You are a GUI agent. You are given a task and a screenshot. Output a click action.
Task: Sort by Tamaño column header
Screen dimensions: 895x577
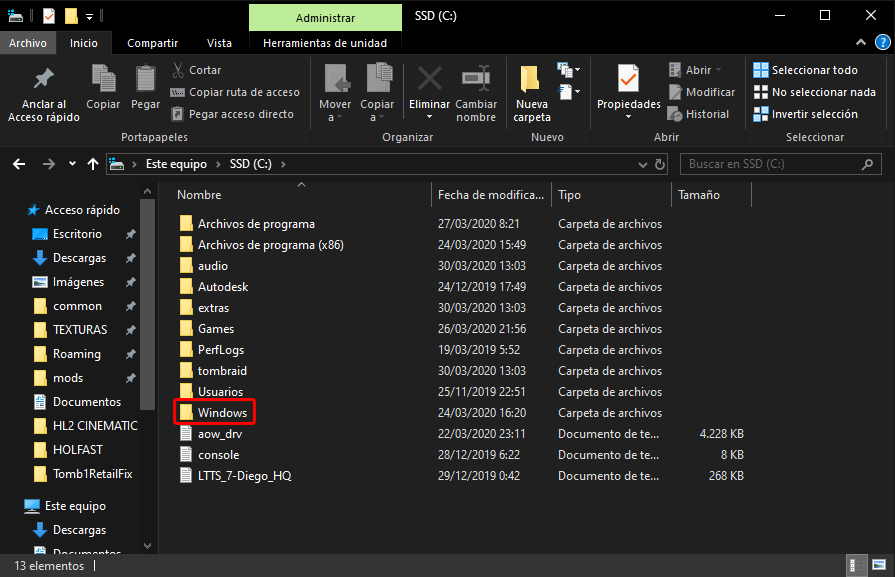[x=711, y=195]
